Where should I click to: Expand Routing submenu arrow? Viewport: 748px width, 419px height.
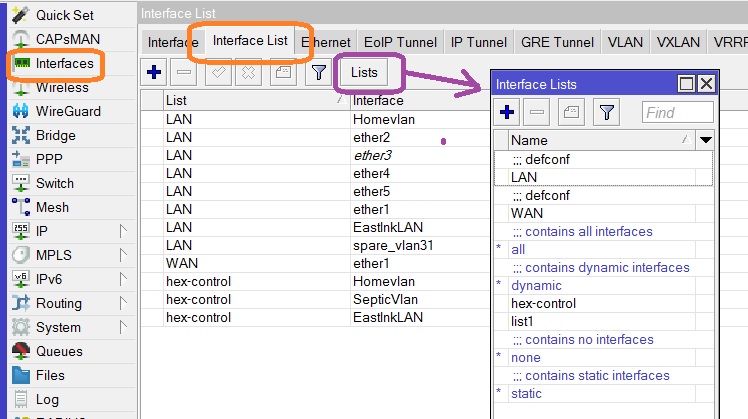point(123,304)
